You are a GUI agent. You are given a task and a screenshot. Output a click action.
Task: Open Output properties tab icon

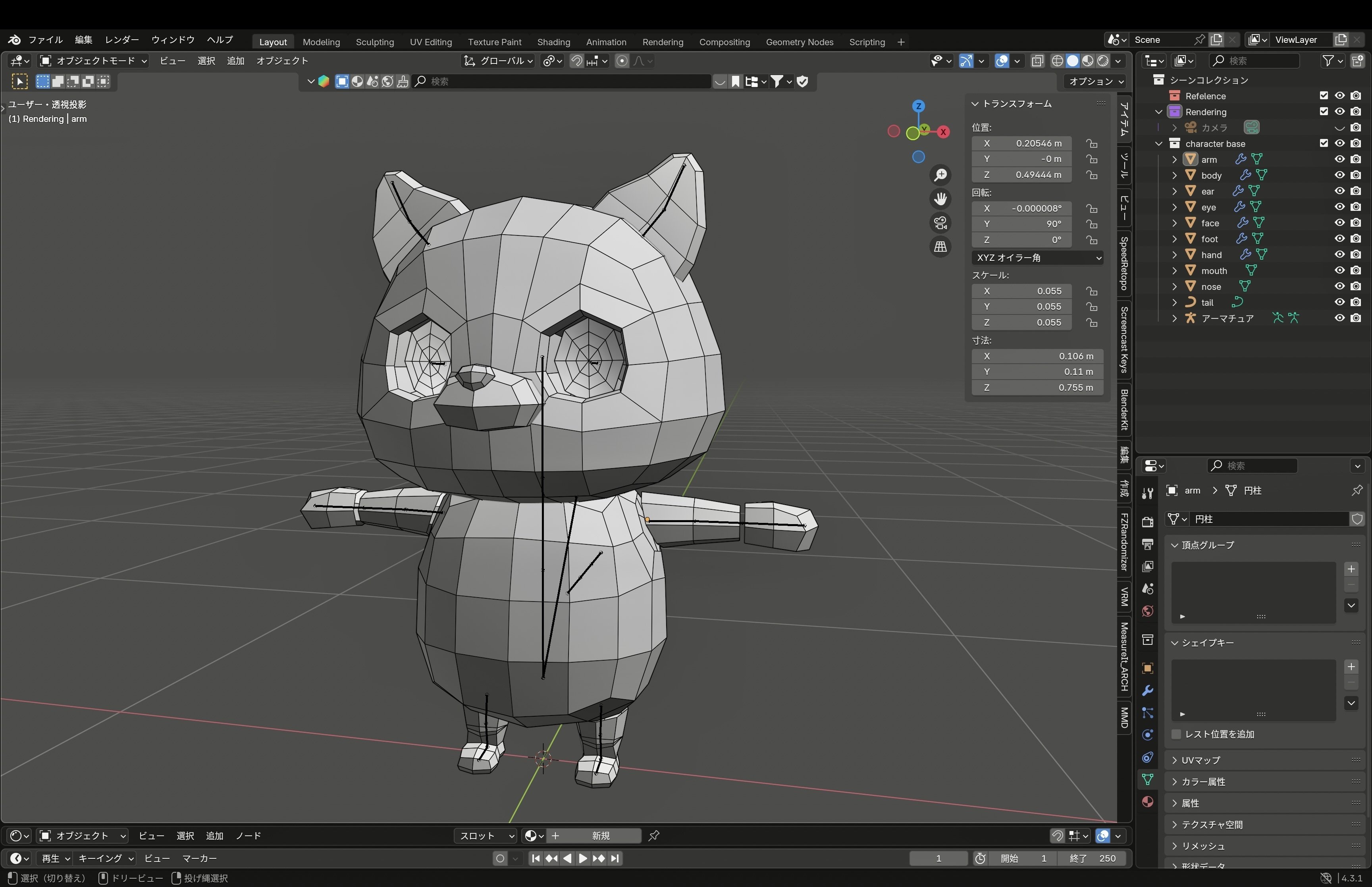1147,544
